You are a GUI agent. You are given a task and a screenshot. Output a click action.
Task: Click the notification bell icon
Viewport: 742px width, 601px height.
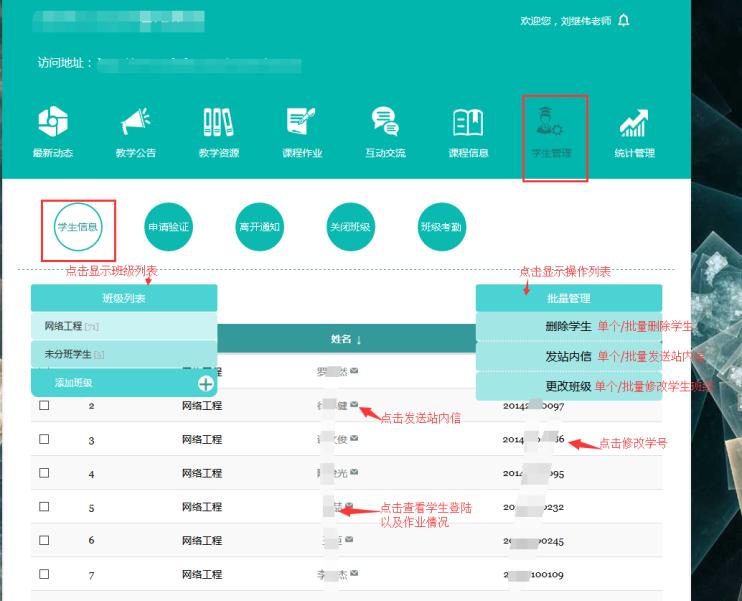pos(624,21)
